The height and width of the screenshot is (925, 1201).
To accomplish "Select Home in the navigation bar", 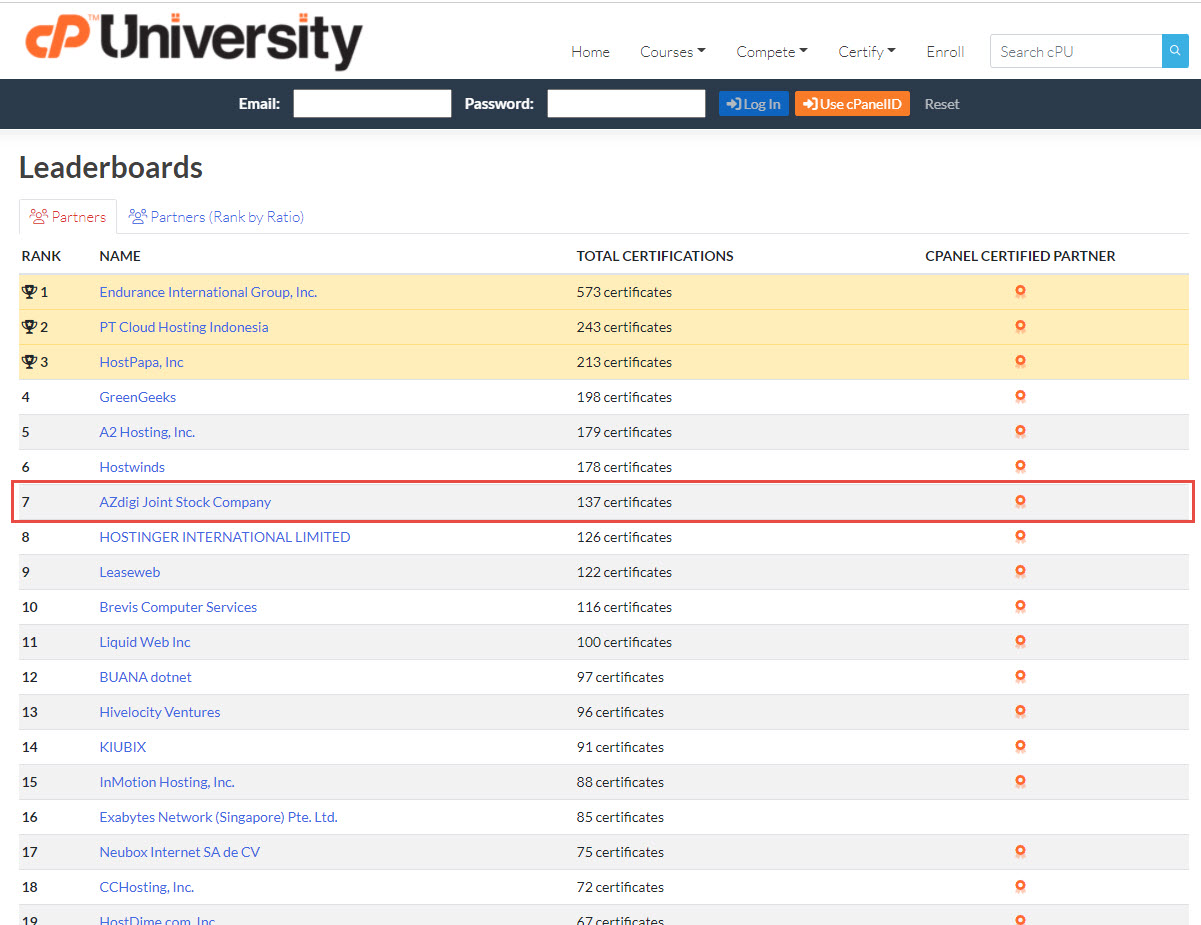I will [590, 51].
